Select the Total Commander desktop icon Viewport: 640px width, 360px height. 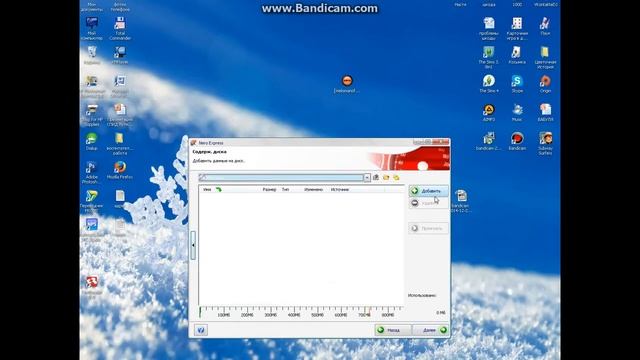tap(120, 29)
